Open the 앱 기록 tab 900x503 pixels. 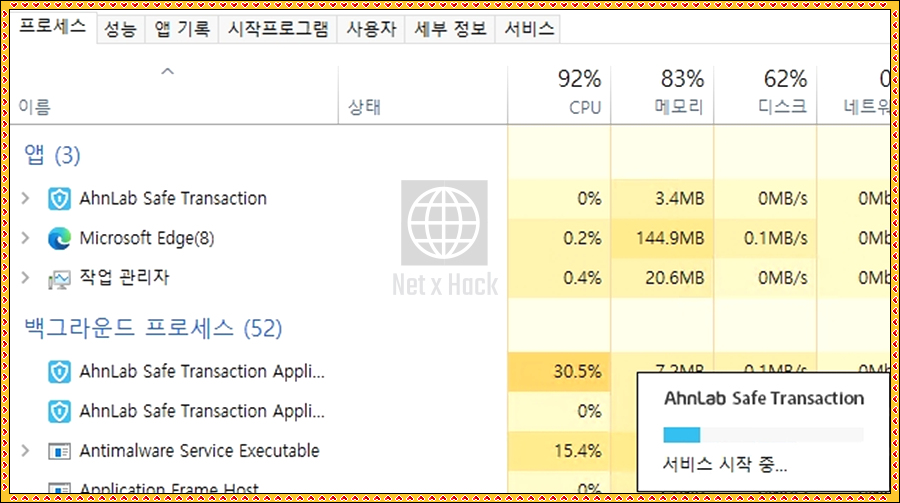(x=183, y=29)
